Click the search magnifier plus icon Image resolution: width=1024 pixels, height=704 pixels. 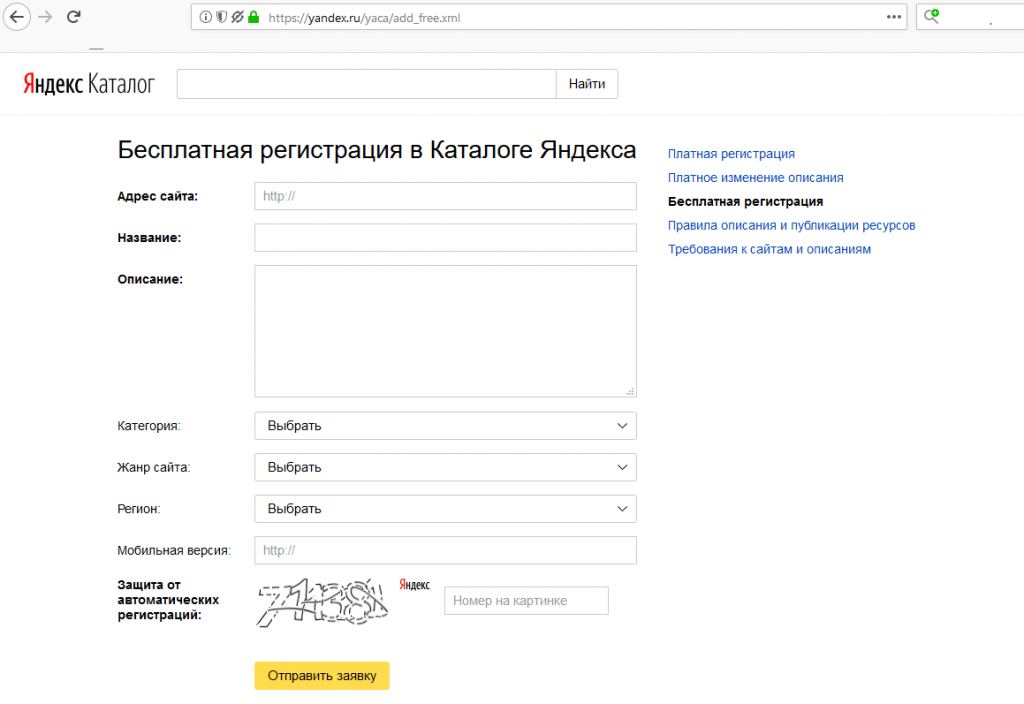[x=931, y=17]
